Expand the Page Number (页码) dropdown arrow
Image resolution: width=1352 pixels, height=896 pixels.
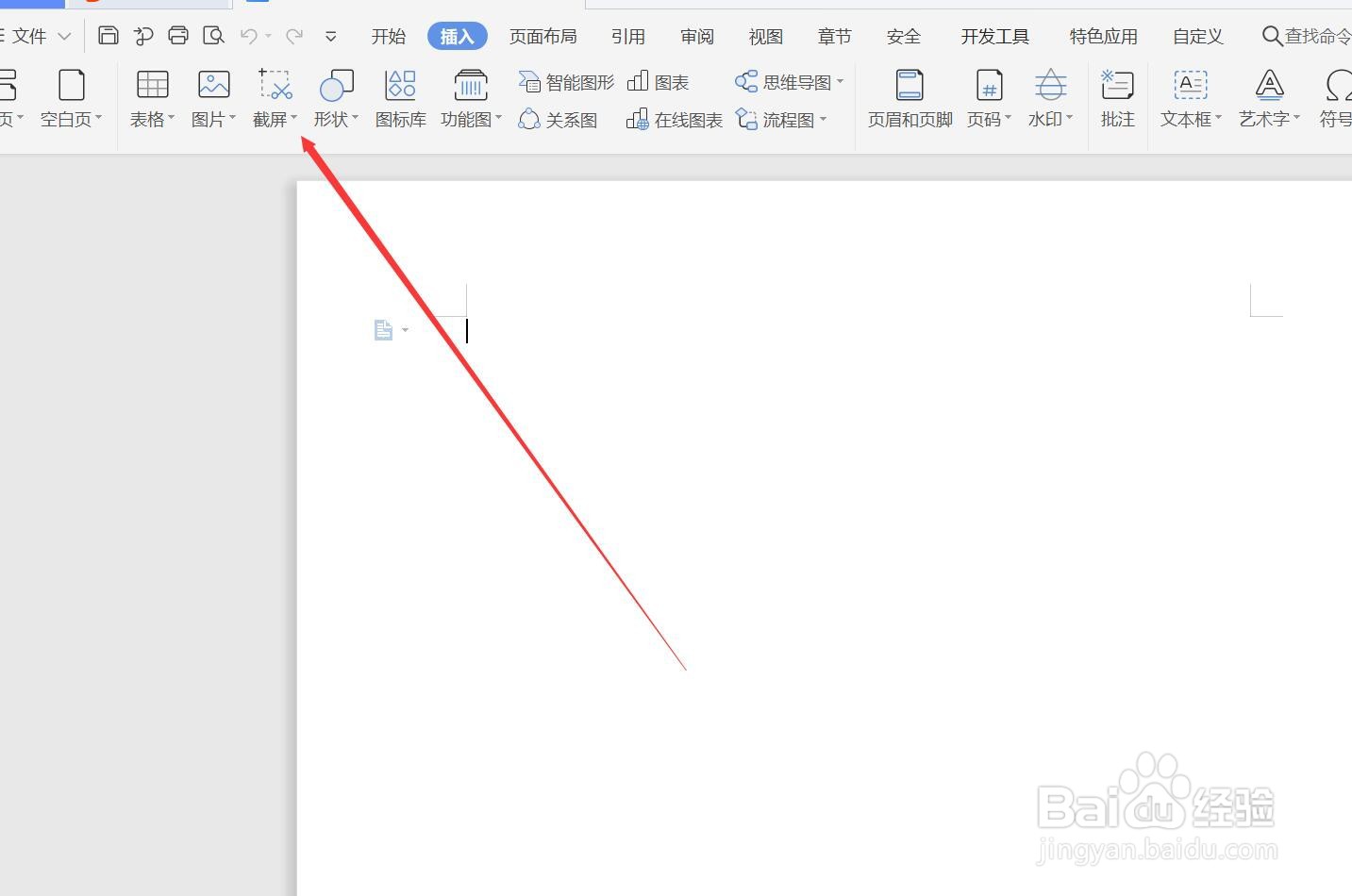(x=1008, y=119)
